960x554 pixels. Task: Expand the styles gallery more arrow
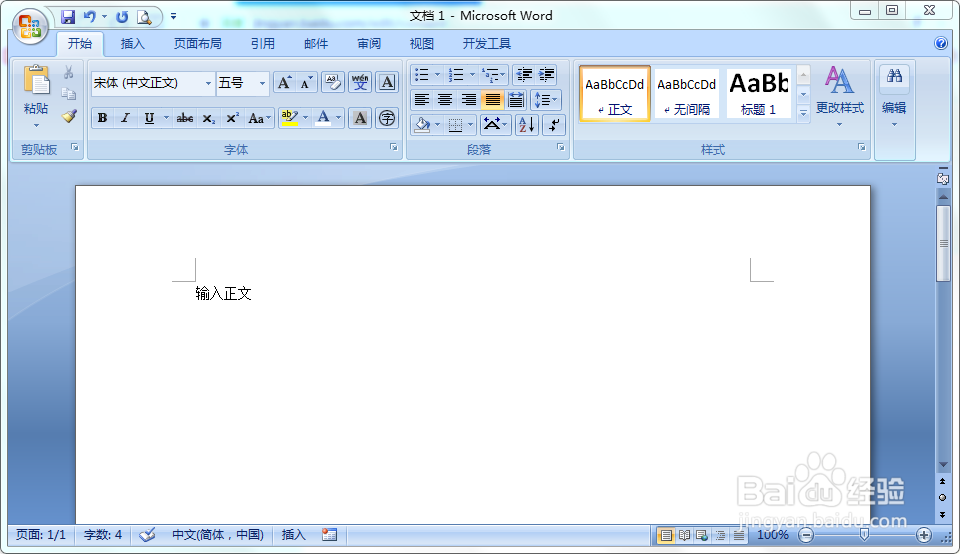[803, 113]
